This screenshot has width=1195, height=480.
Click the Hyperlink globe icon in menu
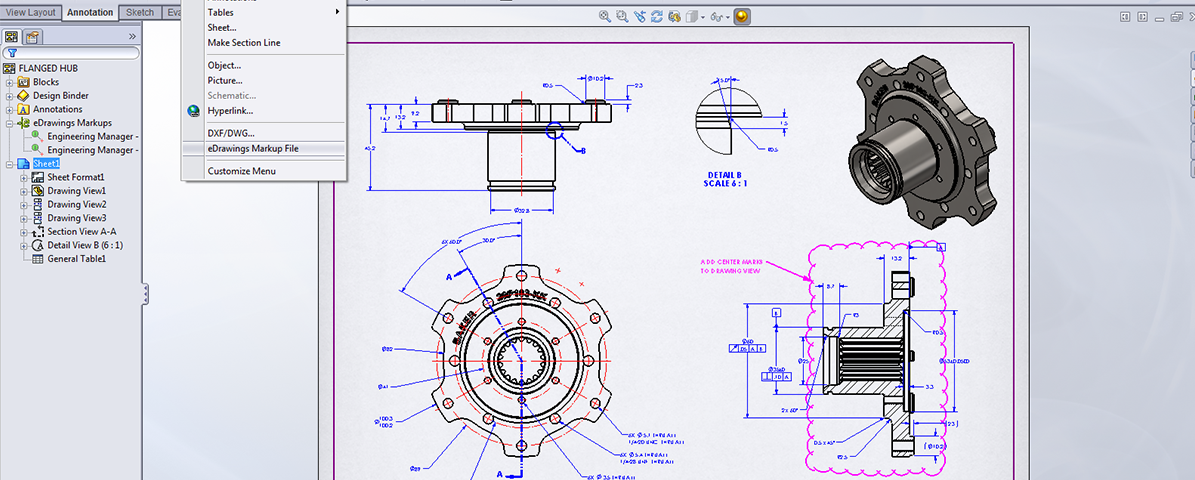coord(194,111)
